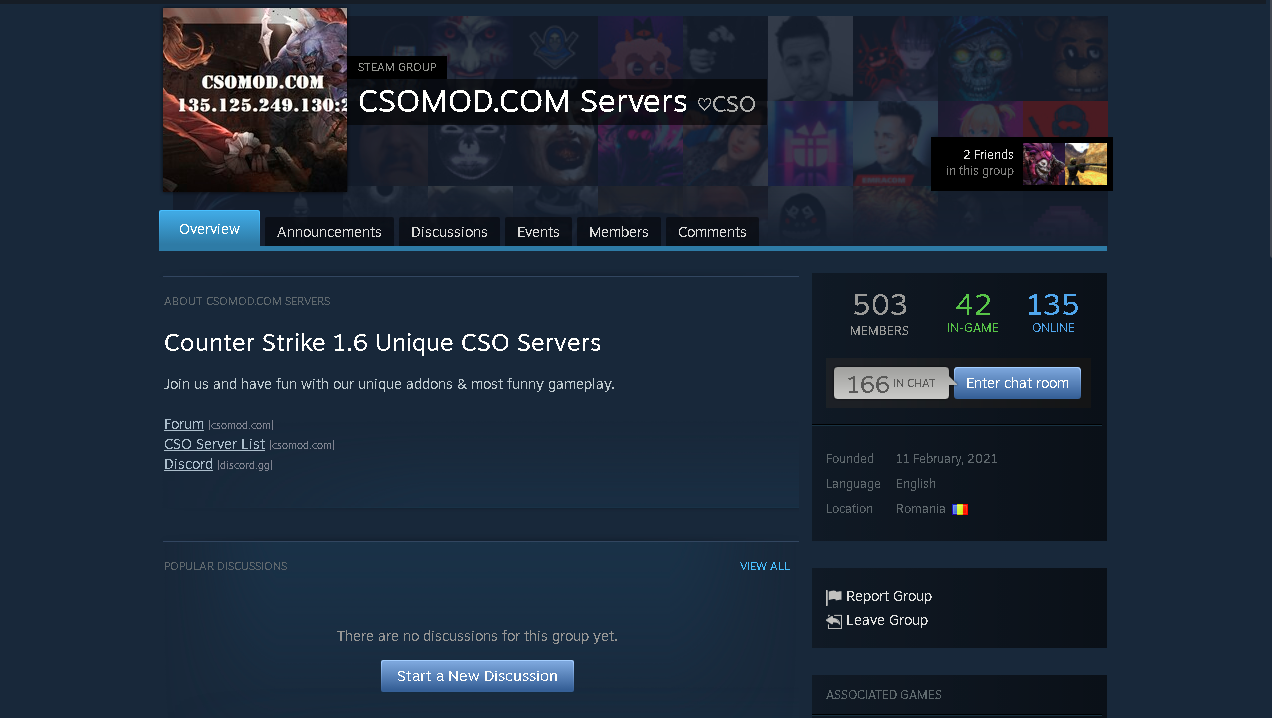Click the ASSOCIATED GAMES heading

click(884, 695)
